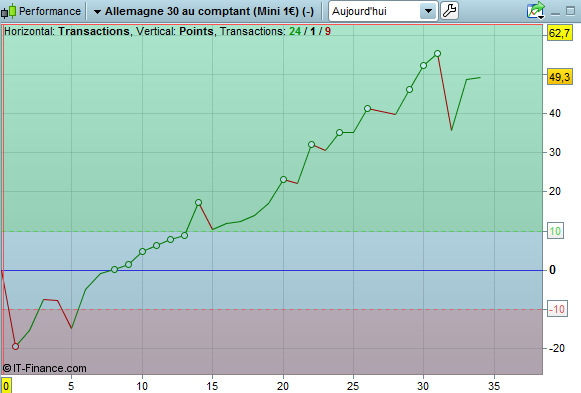Click the Performance label

tap(50, 11)
